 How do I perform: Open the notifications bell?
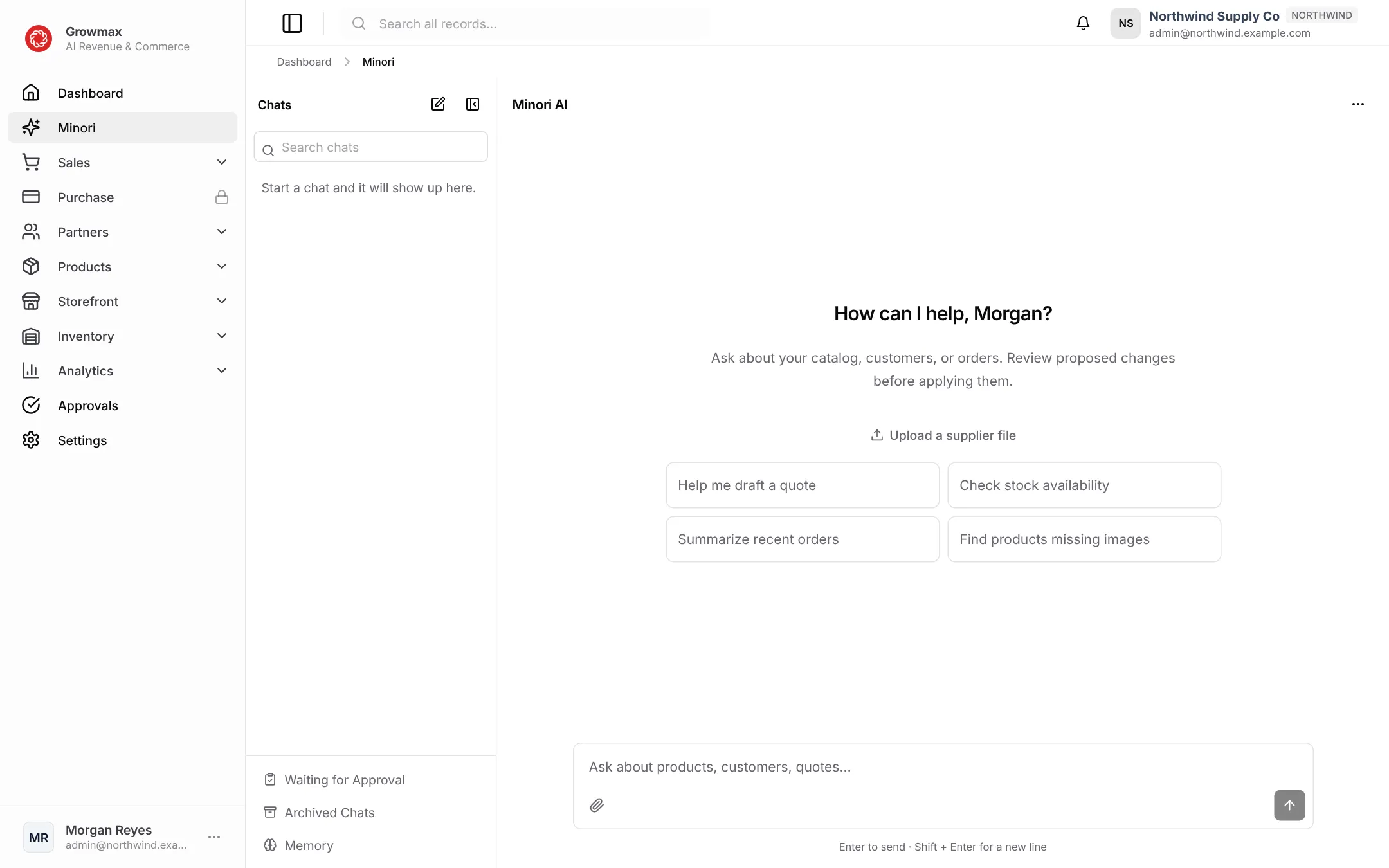pyautogui.click(x=1083, y=23)
